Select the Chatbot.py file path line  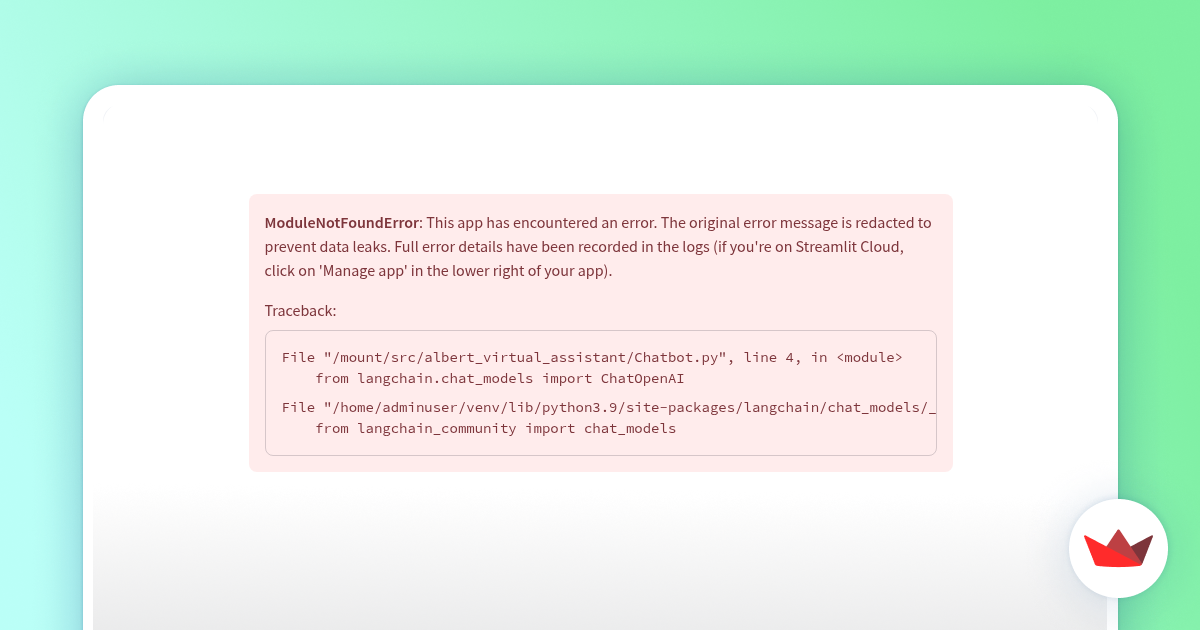click(592, 357)
